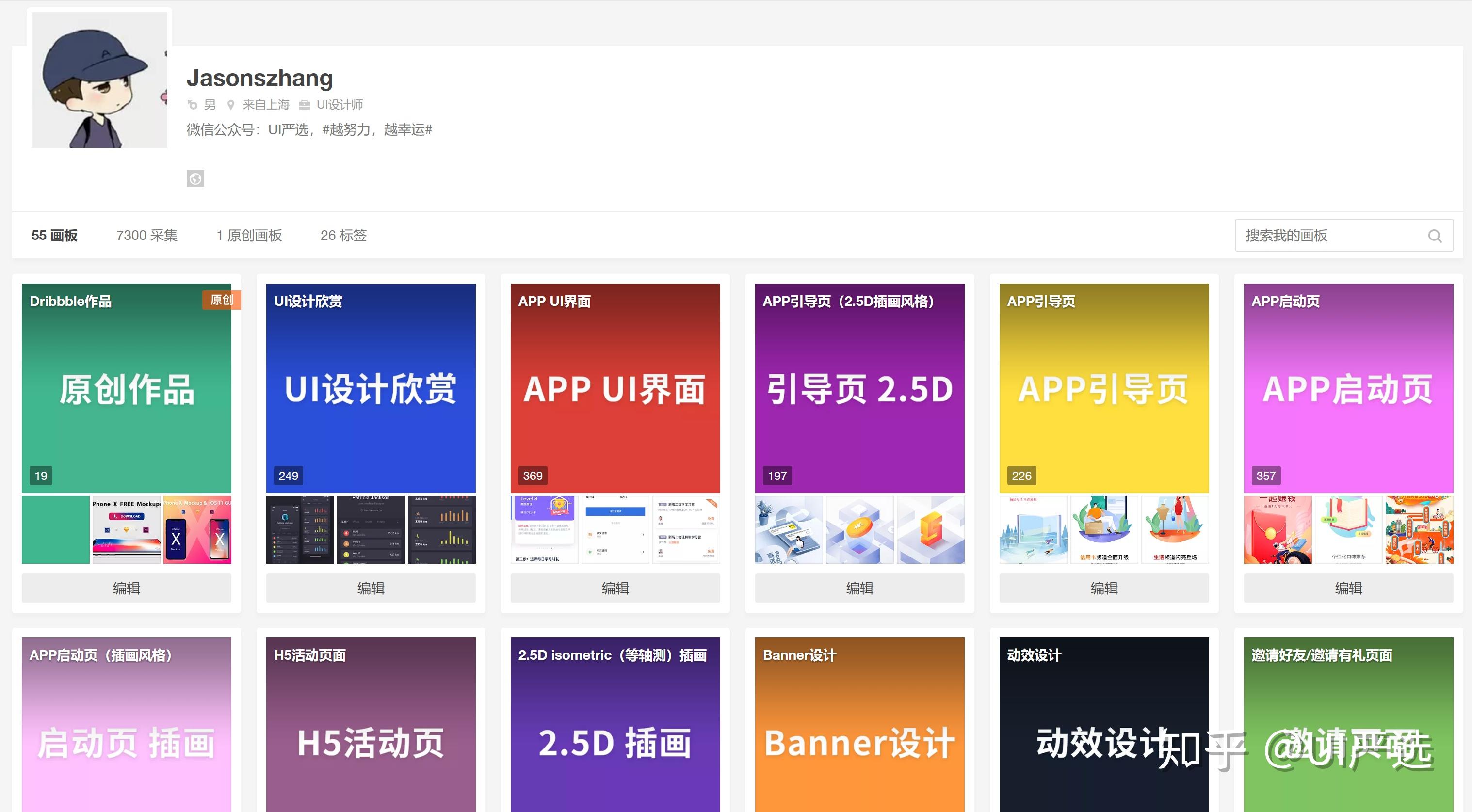Open the blue UI设计欣赏 board cover
Screen dimensions: 1472x812
tap(371, 388)
